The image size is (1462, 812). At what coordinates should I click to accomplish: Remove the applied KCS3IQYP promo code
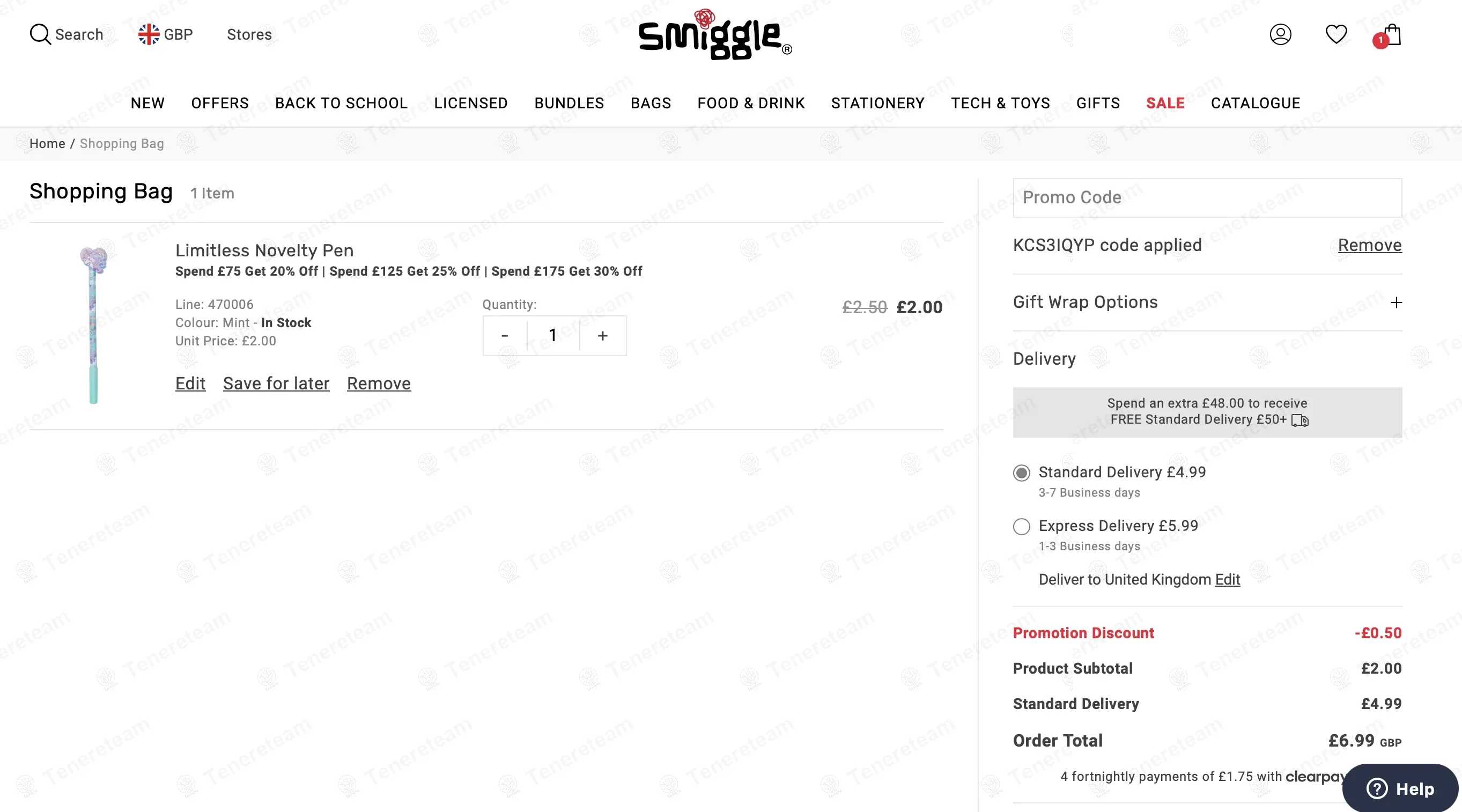[x=1370, y=245]
